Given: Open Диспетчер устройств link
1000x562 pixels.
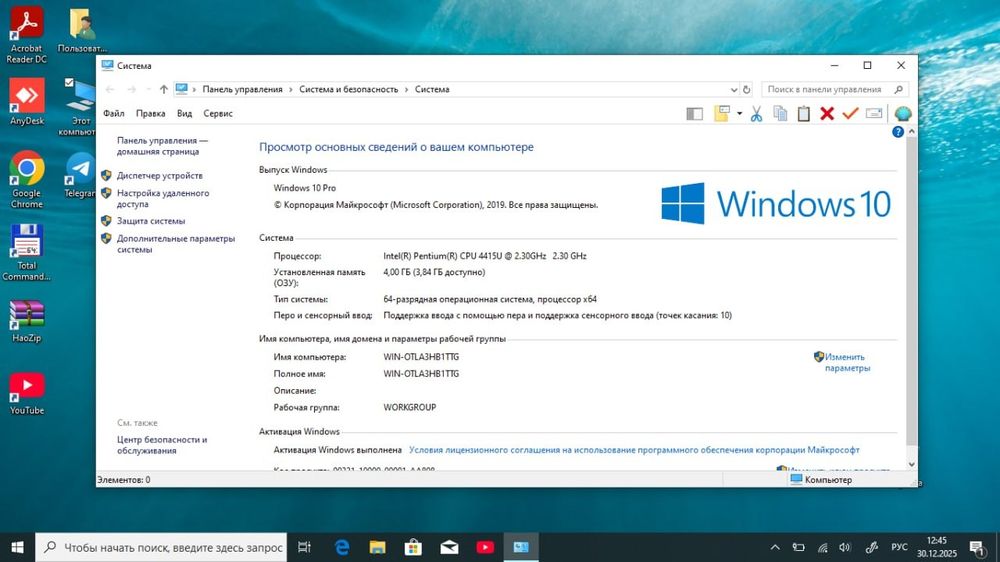Looking at the screenshot, I should click(x=159, y=175).
